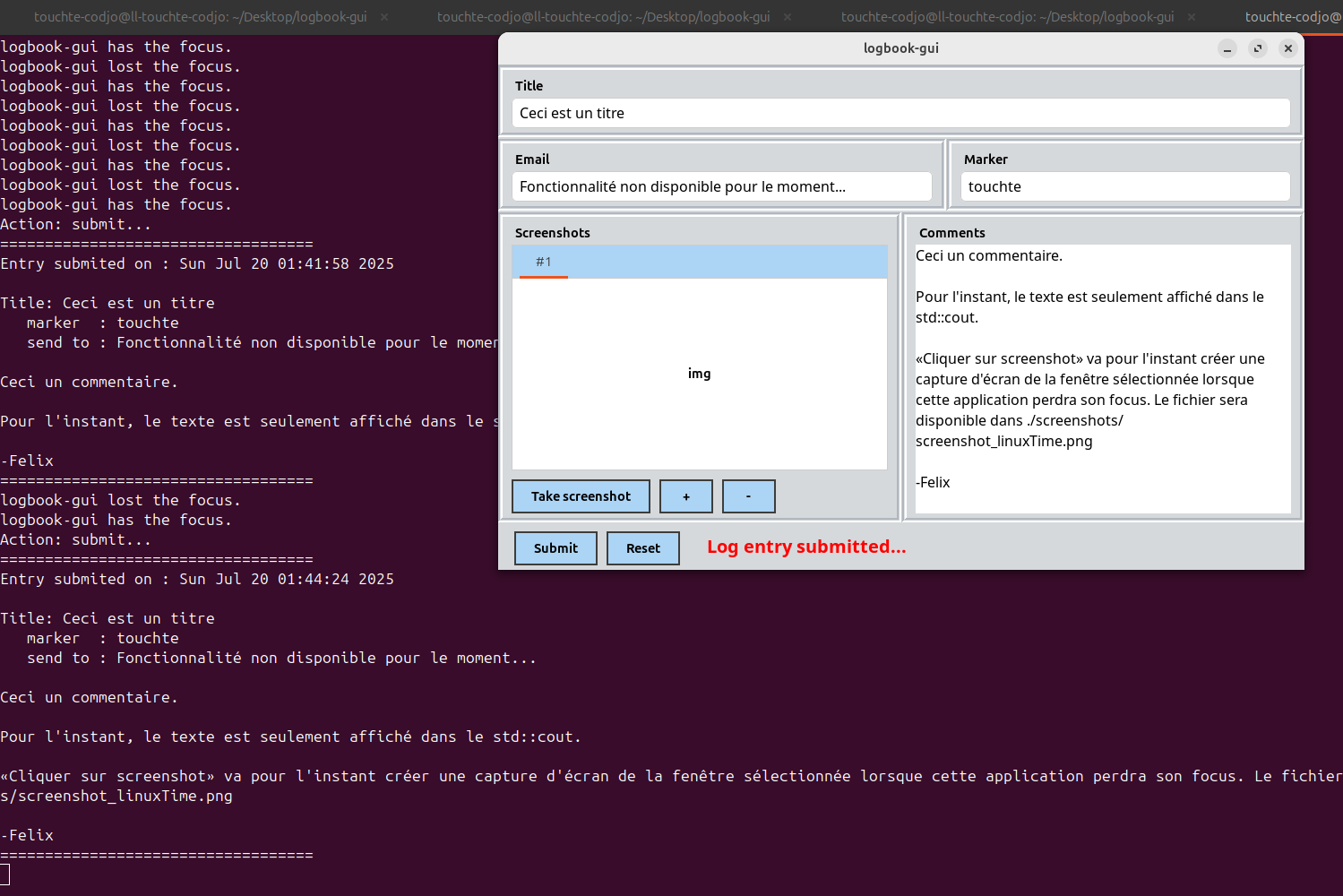This screenshot has width=1343, height=896.
Task: Click the terminal cursor block at bottom
Action: click(x=4, y=874)
